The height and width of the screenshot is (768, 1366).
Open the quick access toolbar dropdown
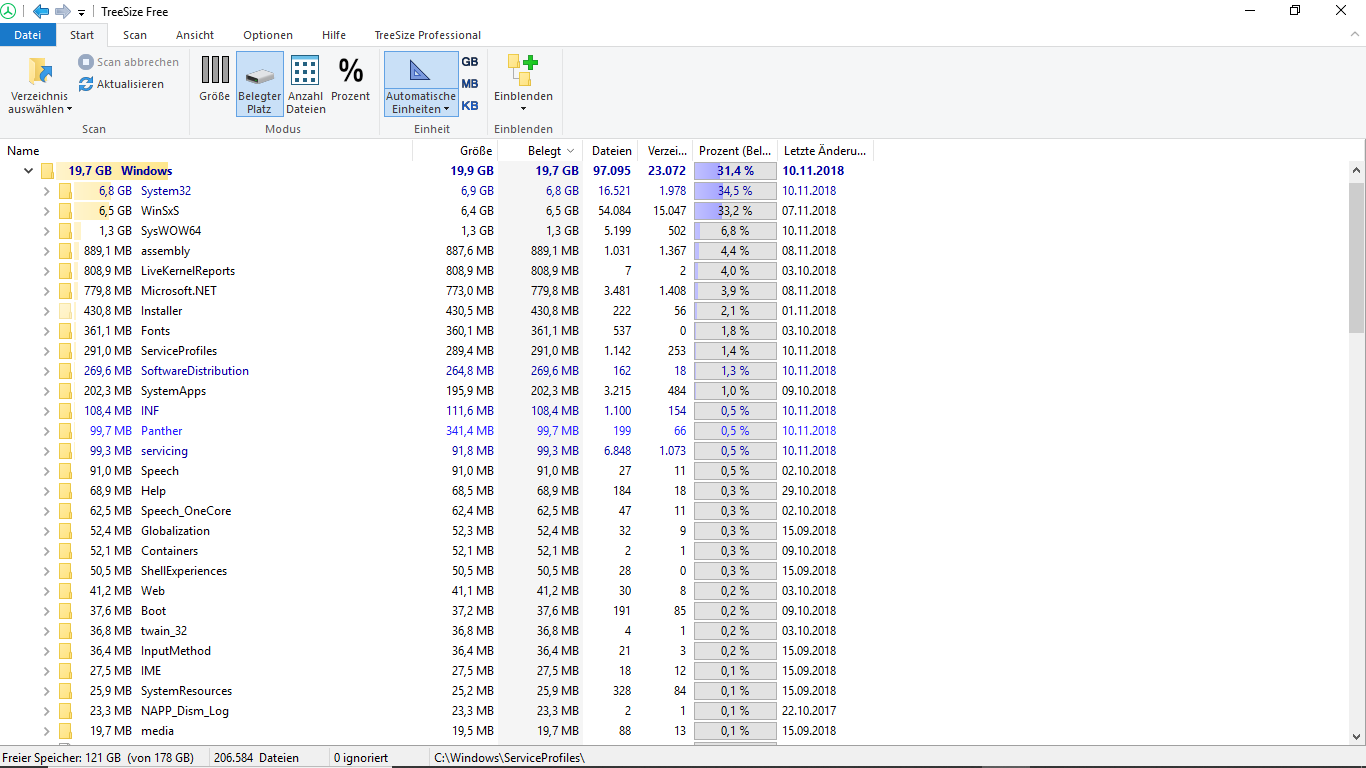pos(81,12)
